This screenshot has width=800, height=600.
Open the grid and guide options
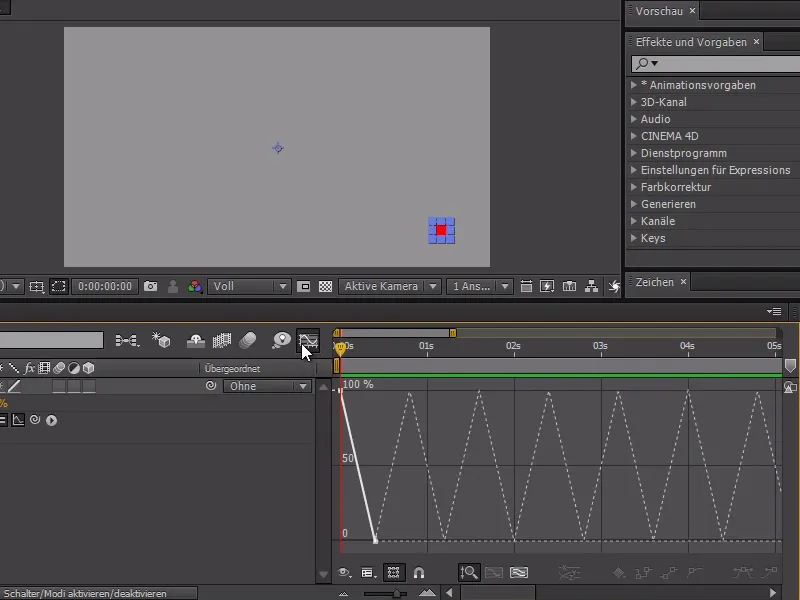(36, 287)
